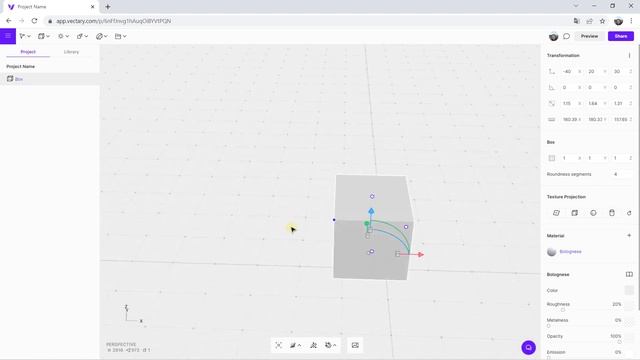
Task: Click the Box item cube icon
Action: tap(10, 79)
